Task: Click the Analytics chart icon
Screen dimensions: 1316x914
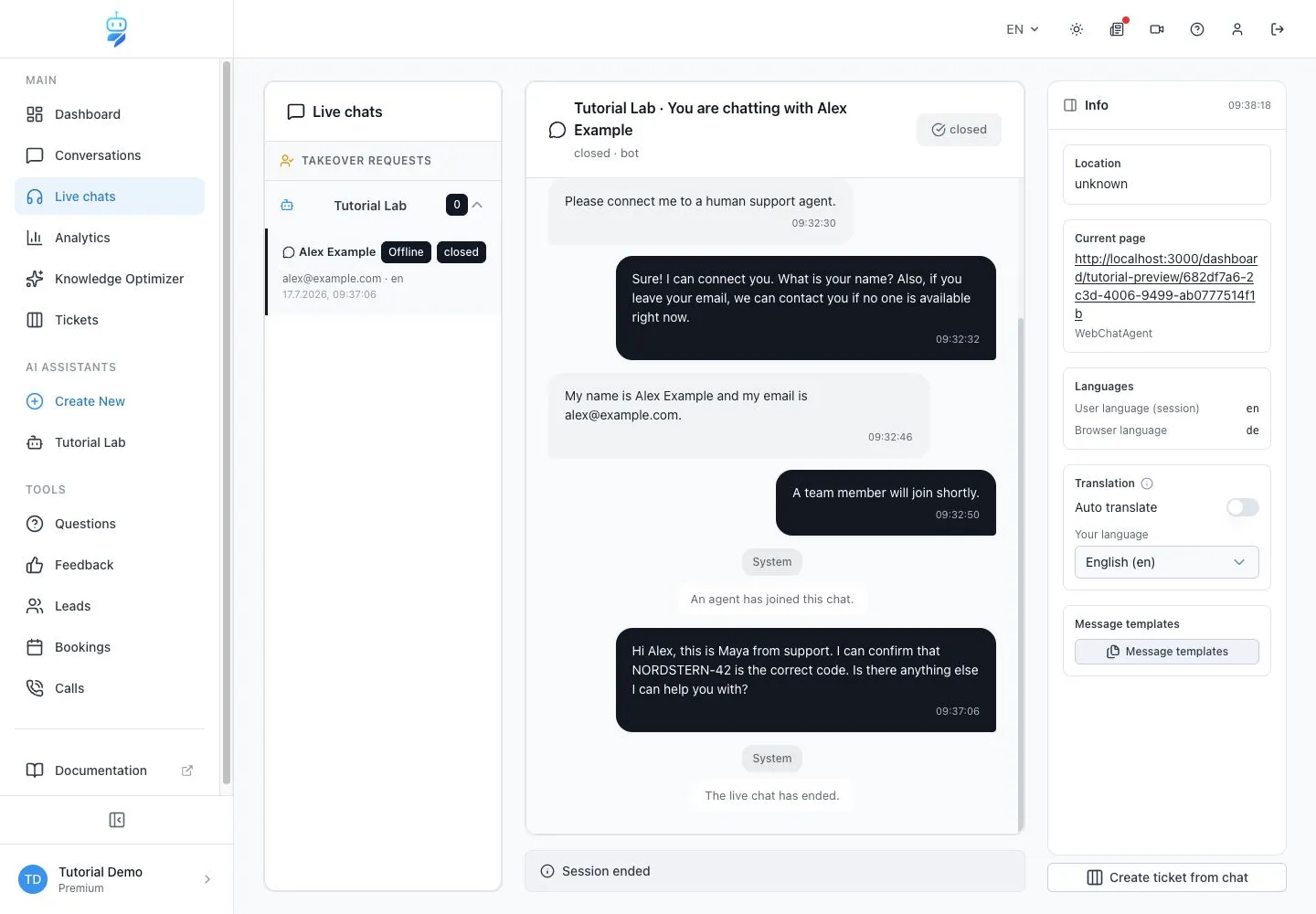Action: 35,238
